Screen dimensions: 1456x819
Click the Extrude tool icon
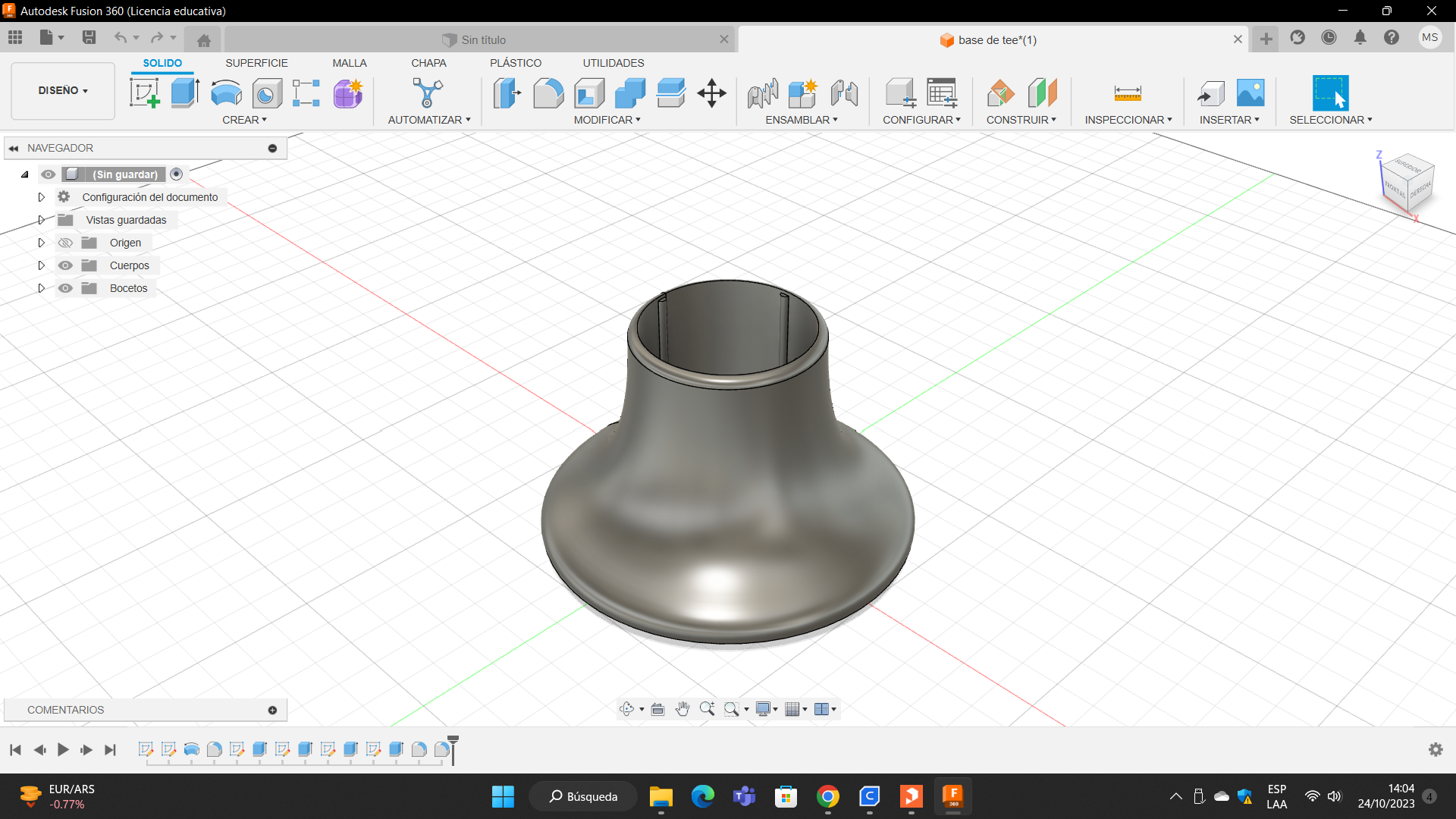(x=185, y=93)
